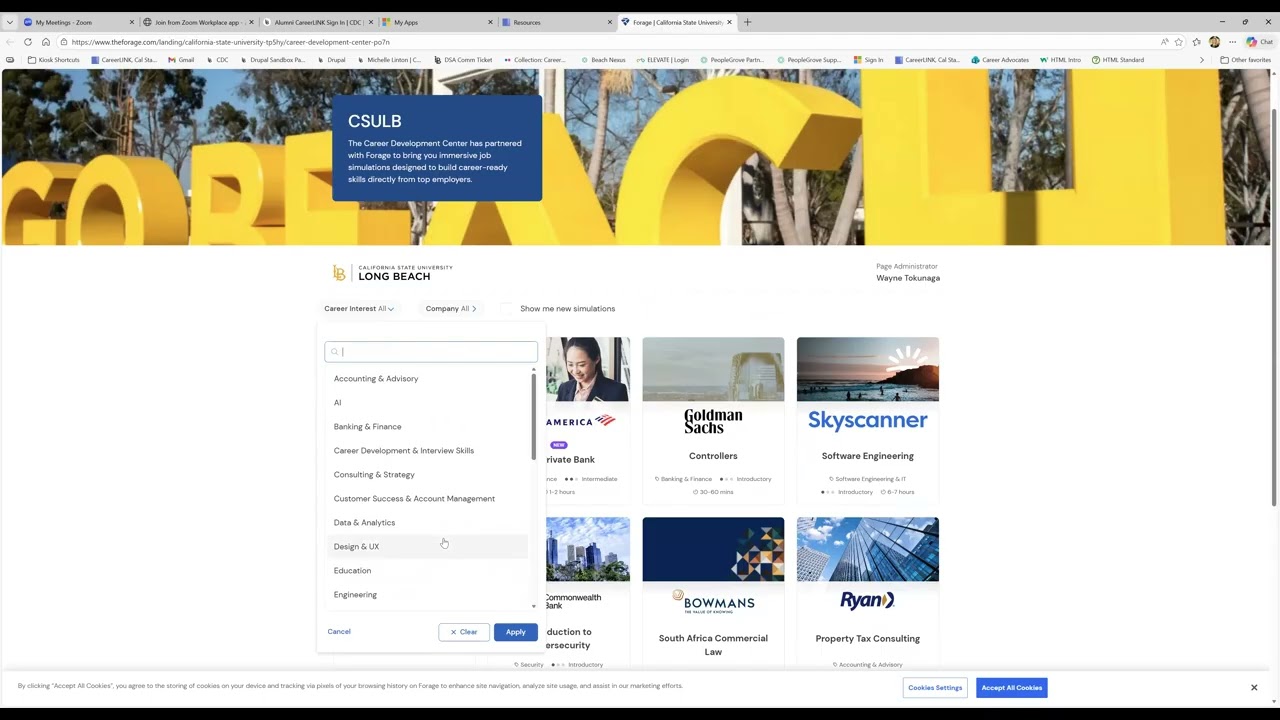Select Consulting & Strategy in the list

pyautogui.click(x=427, y=475)
